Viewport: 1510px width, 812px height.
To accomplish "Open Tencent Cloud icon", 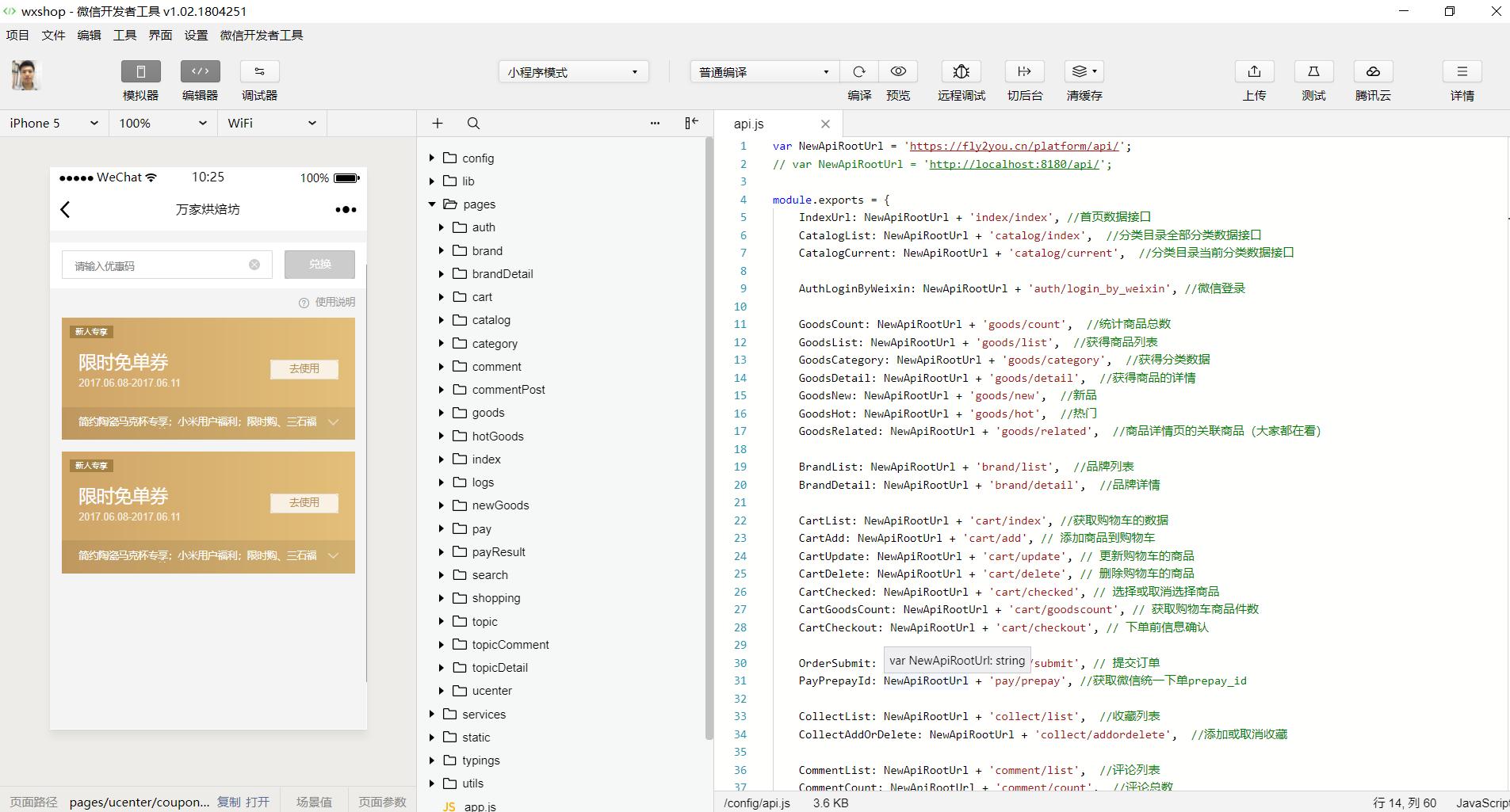I will coord(1373,72).
